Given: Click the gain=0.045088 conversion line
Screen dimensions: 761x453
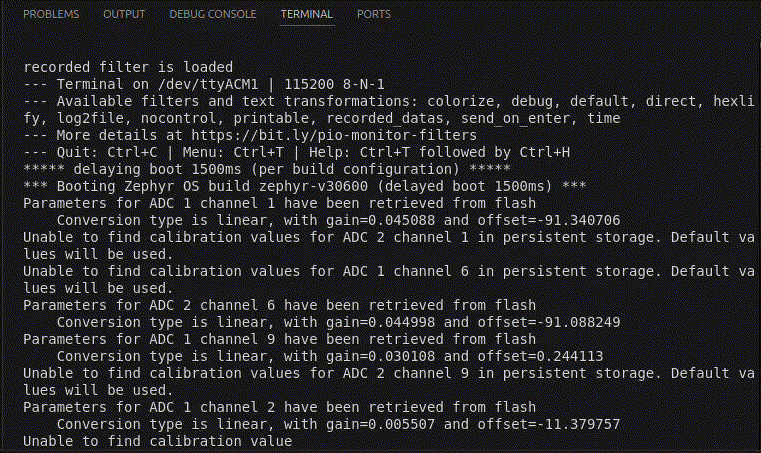Looking at the screenshot, I should tap(338, 220).
